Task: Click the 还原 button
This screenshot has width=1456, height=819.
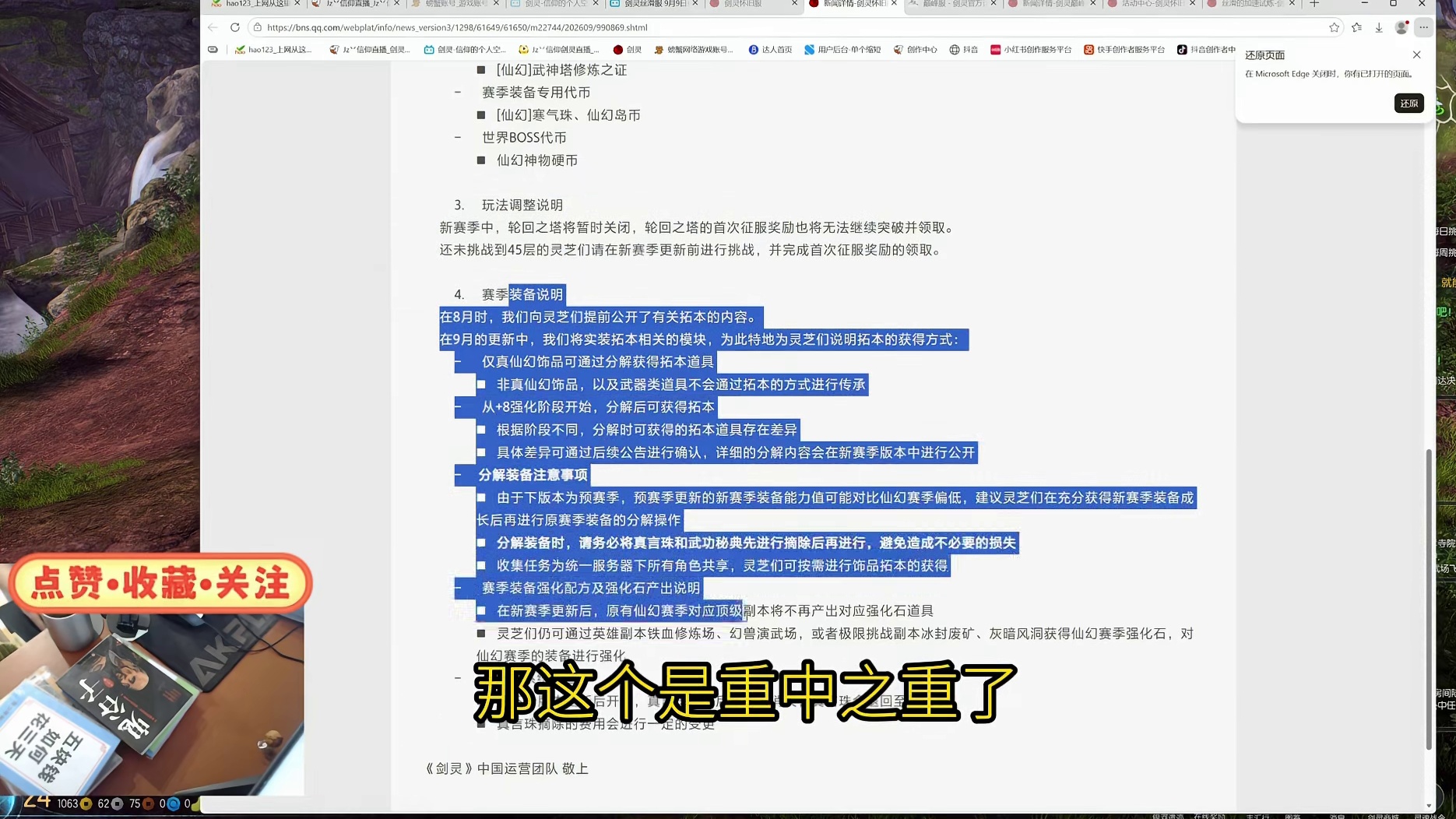Action: (1409, 104)
